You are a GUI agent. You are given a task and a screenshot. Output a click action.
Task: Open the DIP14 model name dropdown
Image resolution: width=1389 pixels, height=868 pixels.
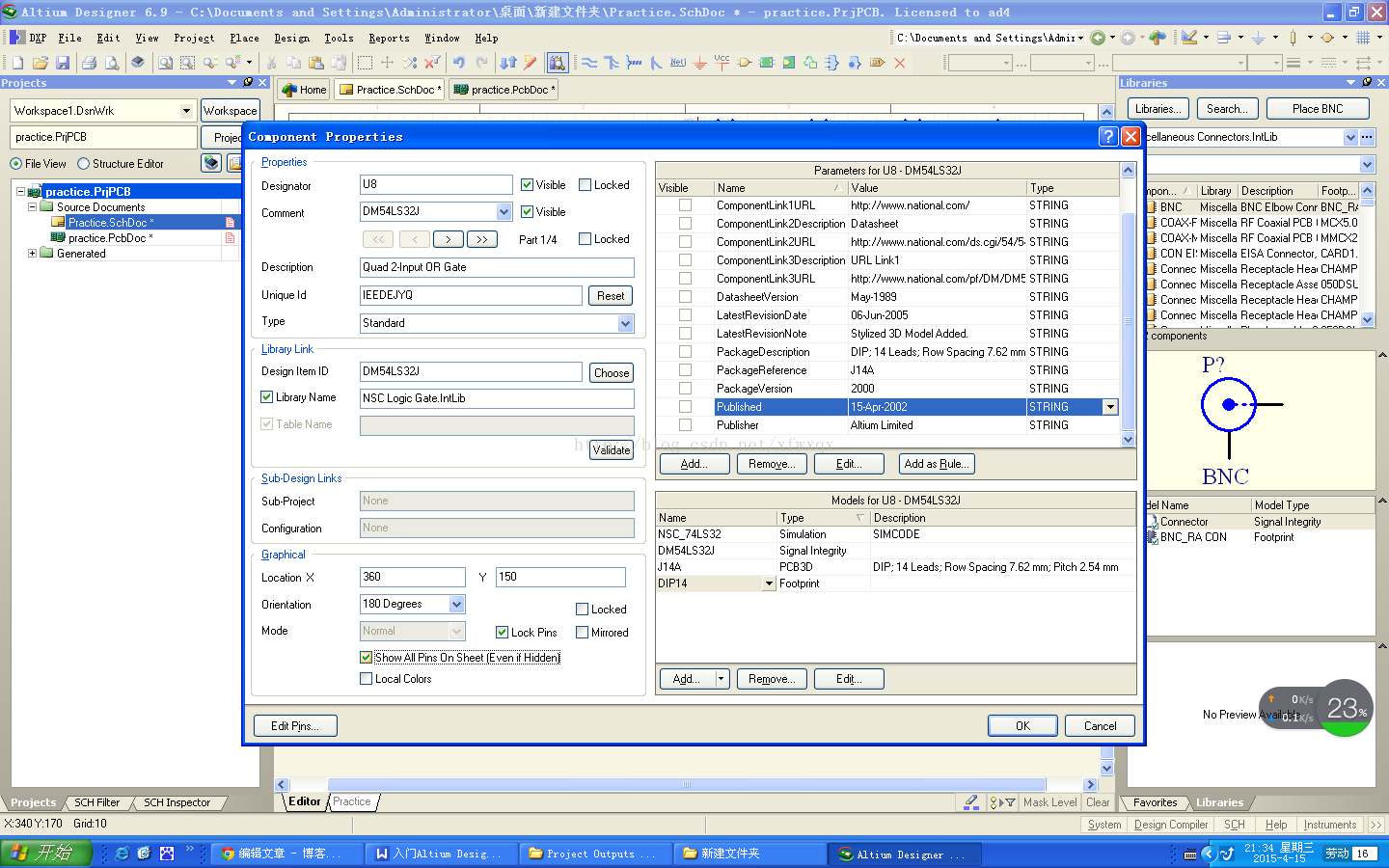tap(769, 583)
